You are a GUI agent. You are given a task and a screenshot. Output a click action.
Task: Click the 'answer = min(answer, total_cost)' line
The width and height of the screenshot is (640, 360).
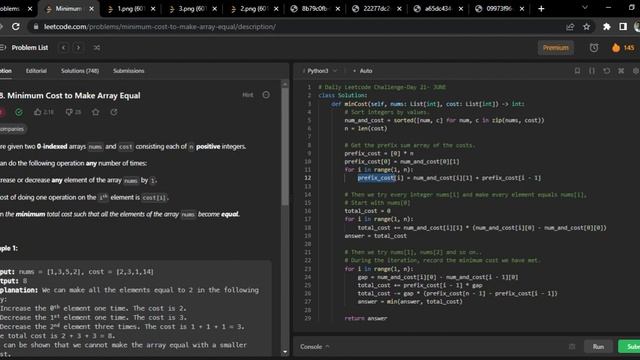[x=410, y=302]
